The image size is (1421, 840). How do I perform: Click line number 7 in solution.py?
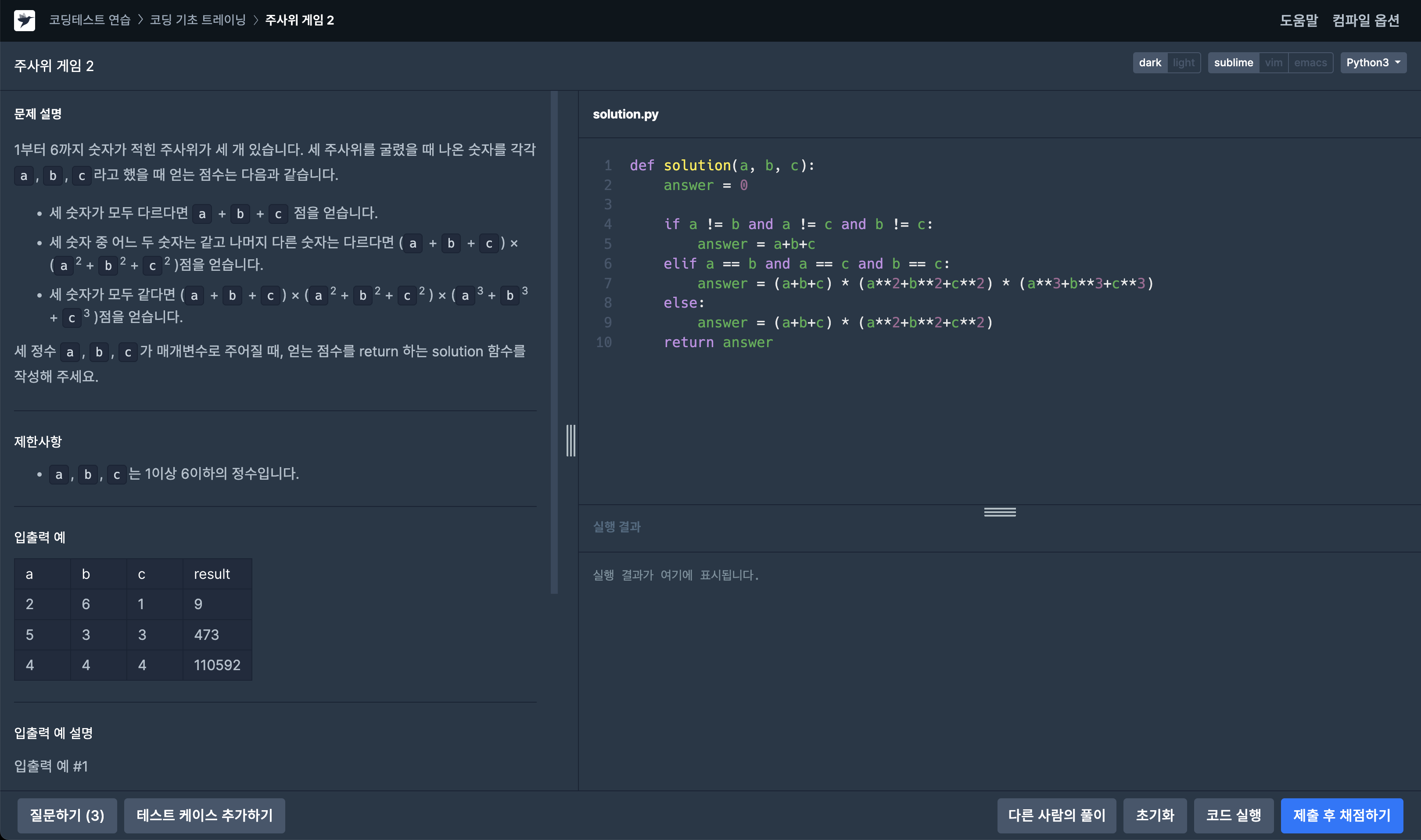(607, 283)
